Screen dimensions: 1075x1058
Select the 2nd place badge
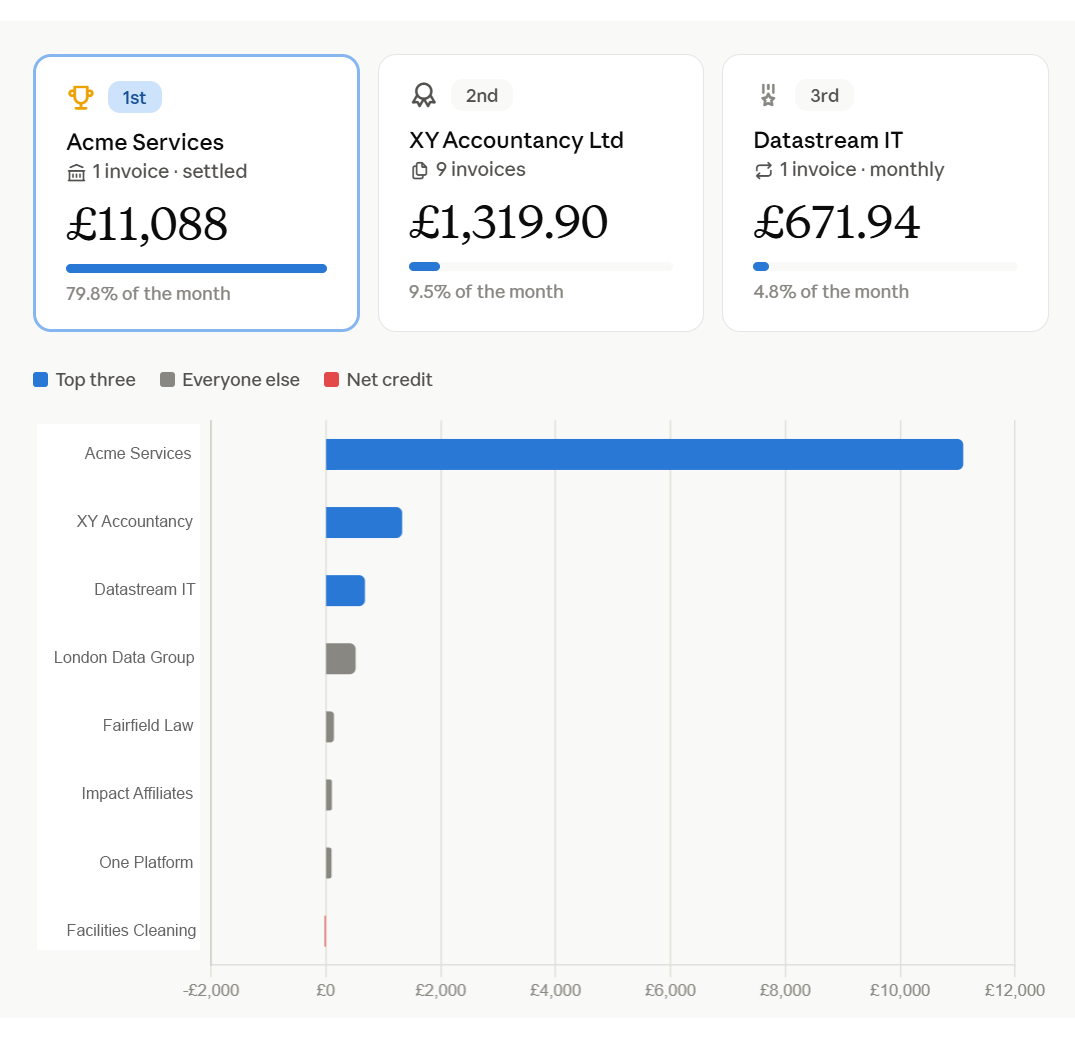click(x=481, y=95)
